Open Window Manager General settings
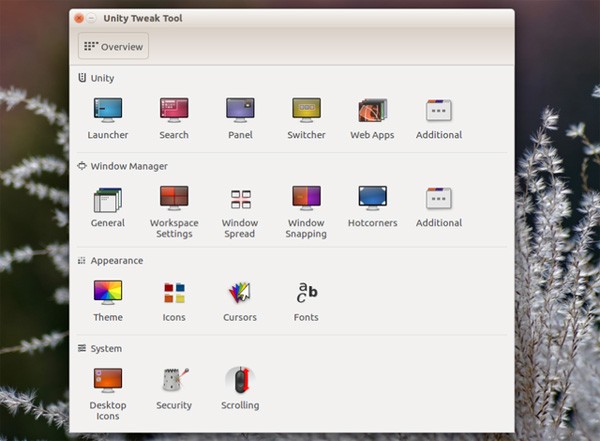600x441 pixels. pos(108,199)
